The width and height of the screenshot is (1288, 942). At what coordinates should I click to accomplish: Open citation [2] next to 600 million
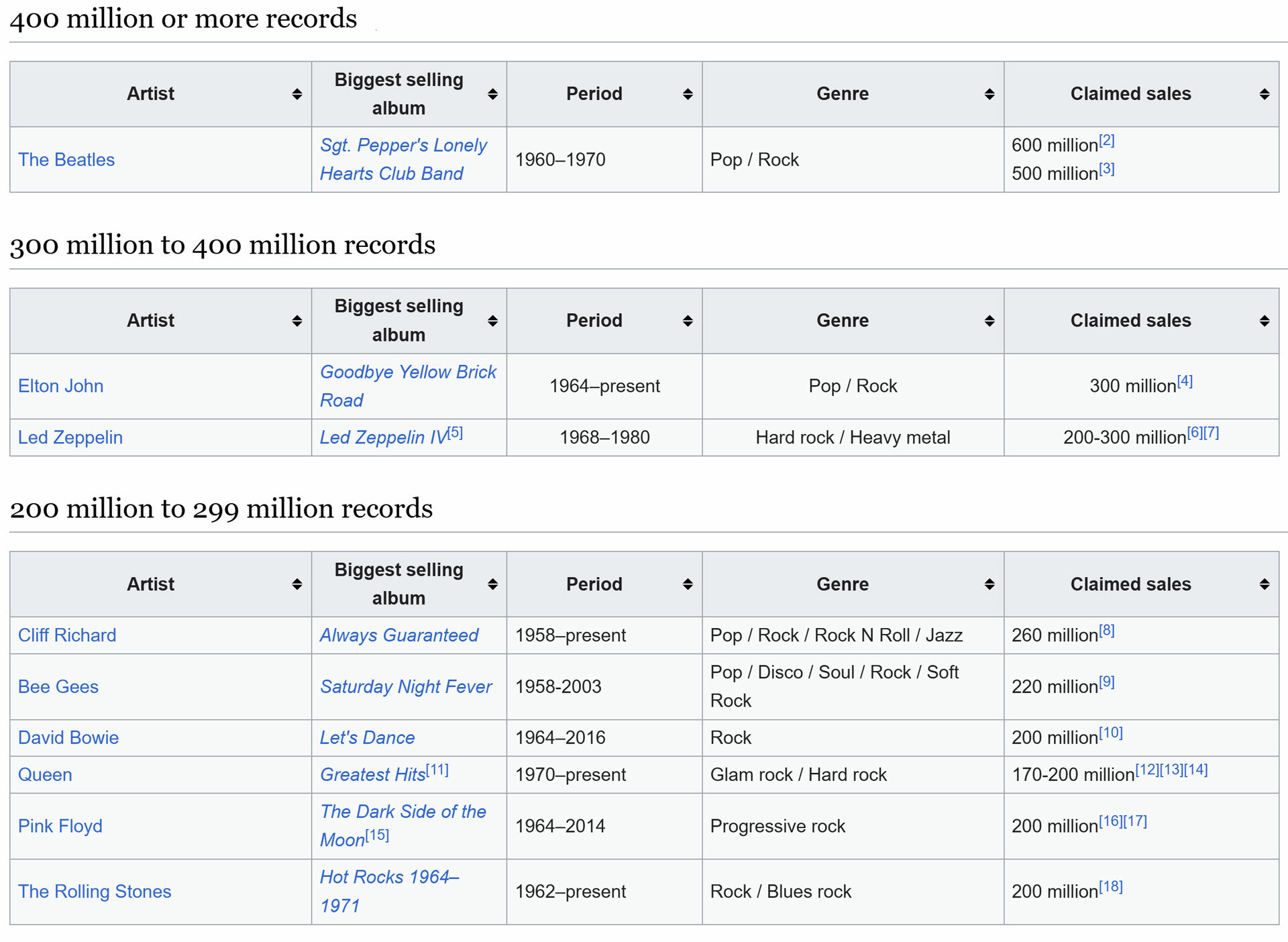[x=1107, y=140]
